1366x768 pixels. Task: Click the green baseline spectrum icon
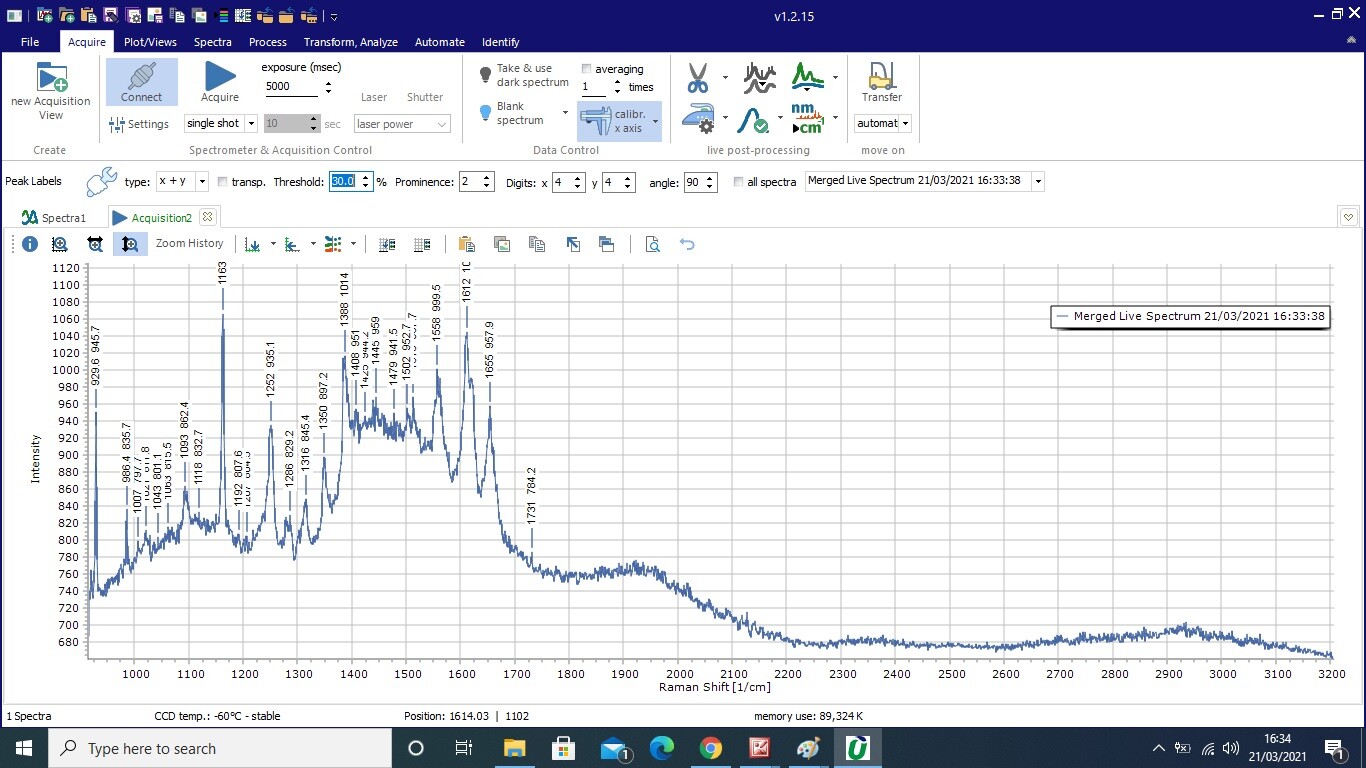(x=808, y=76)
